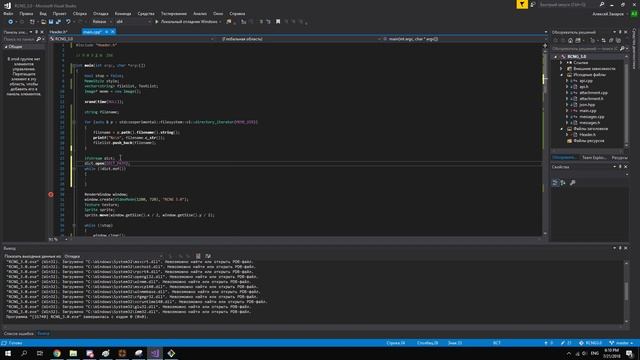The width and height of the screenshot is (640, 360).
Task: Open the Task View taskbar icon
Action: 40,353
